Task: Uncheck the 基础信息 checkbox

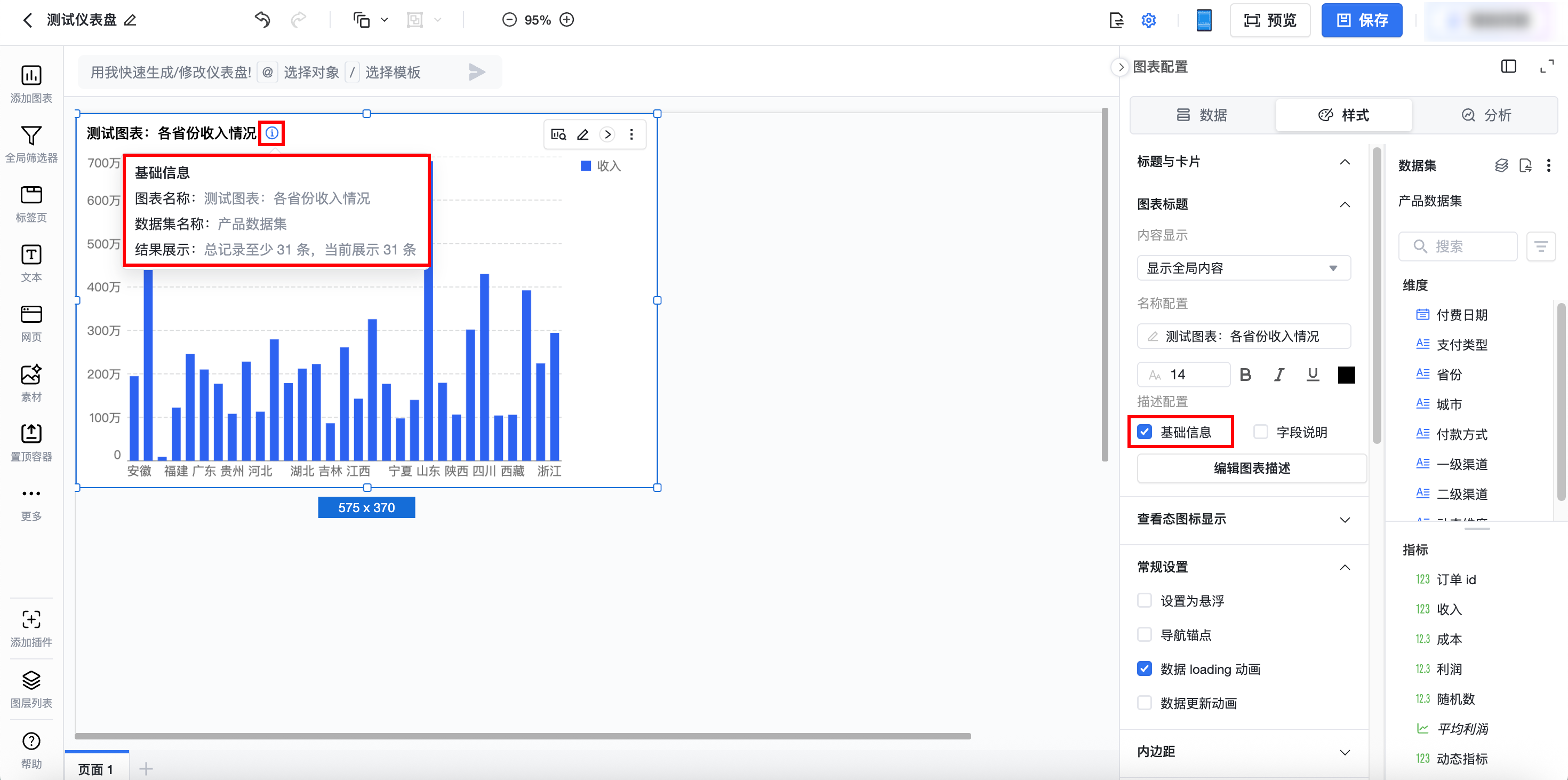Action: 1145,432
